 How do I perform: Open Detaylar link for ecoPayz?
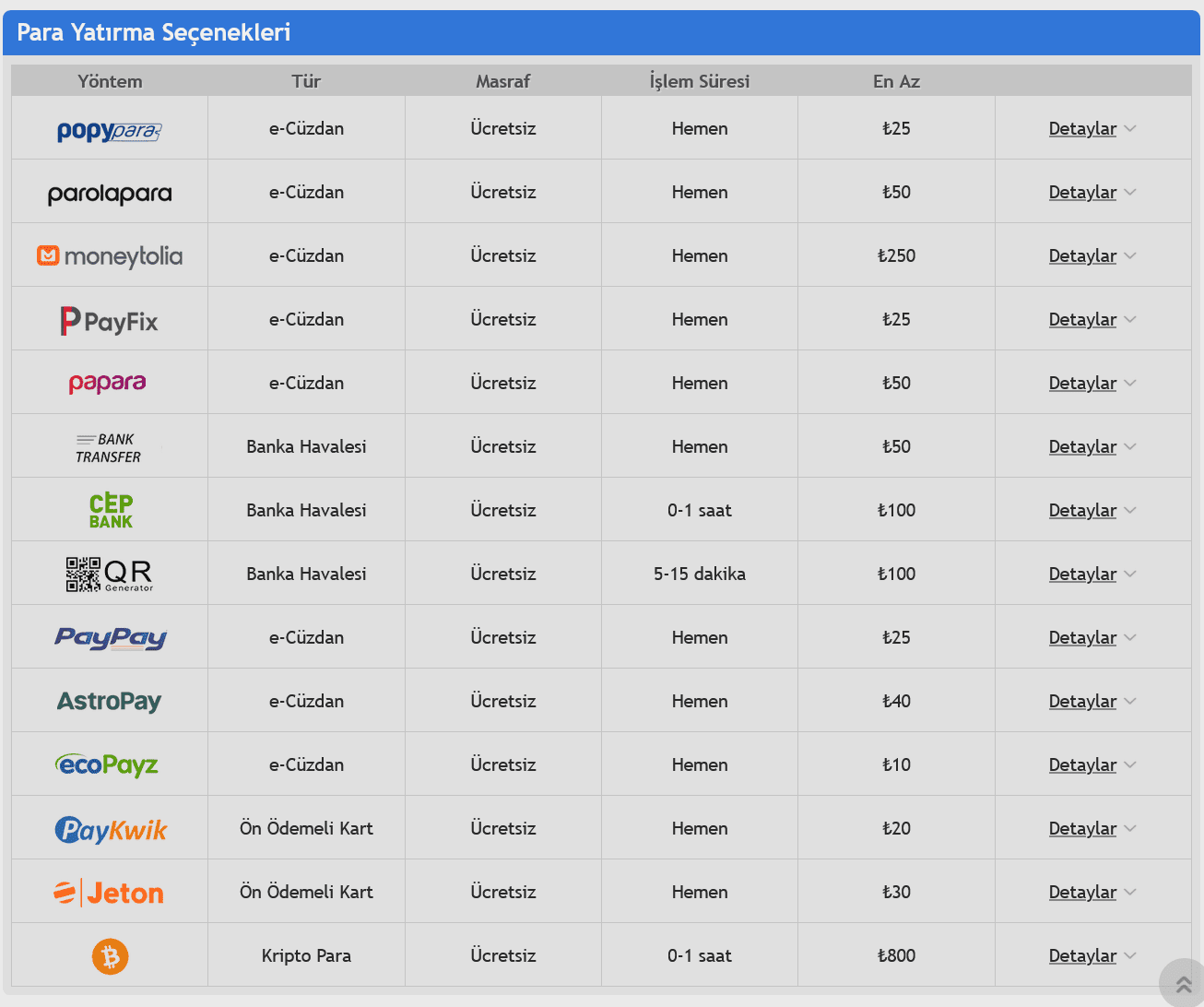(x=1082, y=765)
